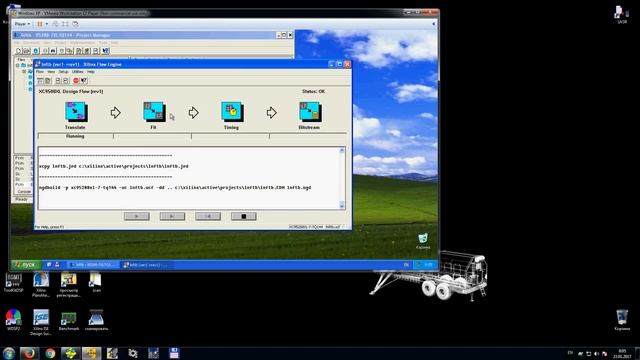Click the Firefox icon in the host taskbar
640x360 pixels.
click(29, 353)
